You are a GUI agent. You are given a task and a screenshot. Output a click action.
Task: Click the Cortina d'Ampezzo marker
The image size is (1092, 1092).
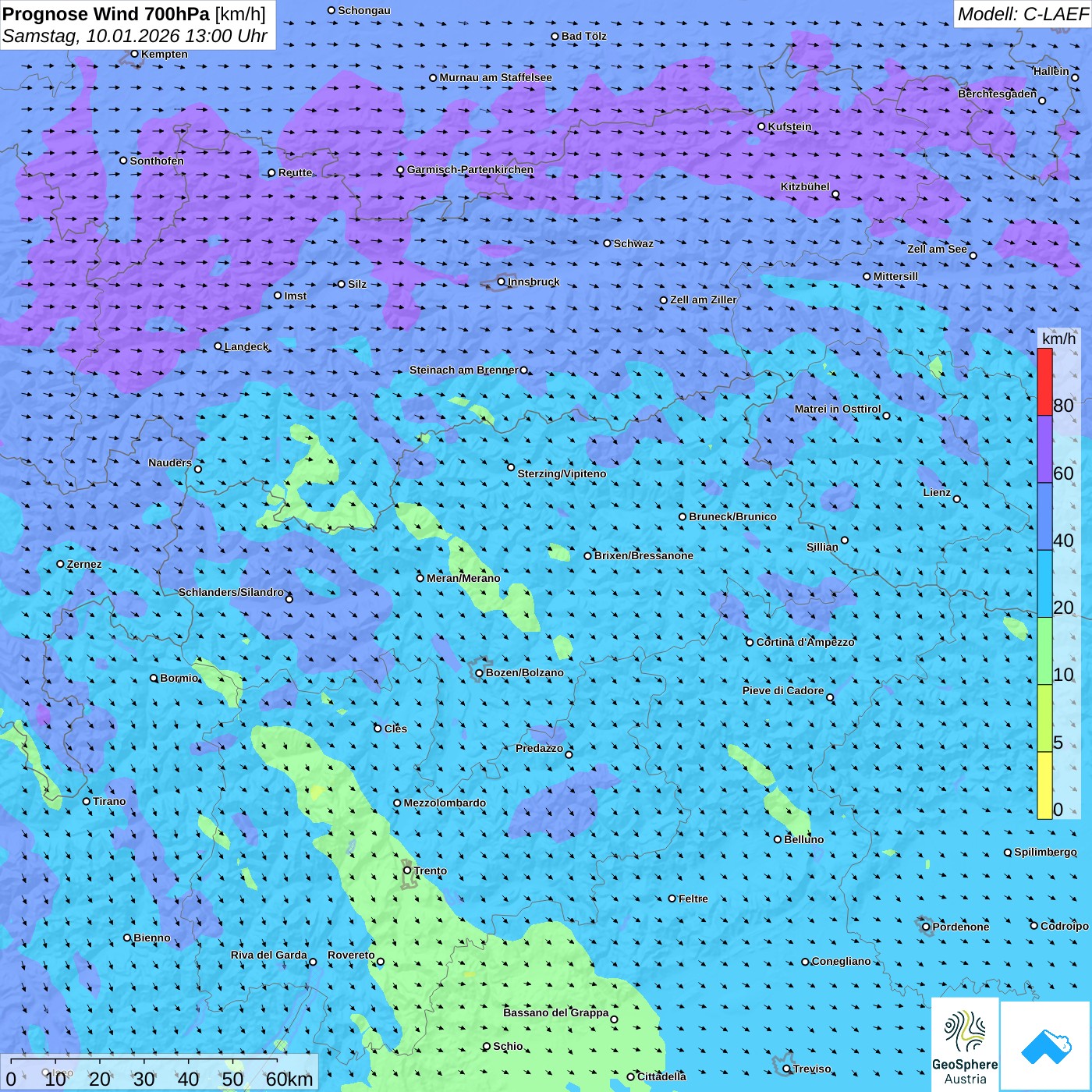pyautogui.click(x=750, y=642)
